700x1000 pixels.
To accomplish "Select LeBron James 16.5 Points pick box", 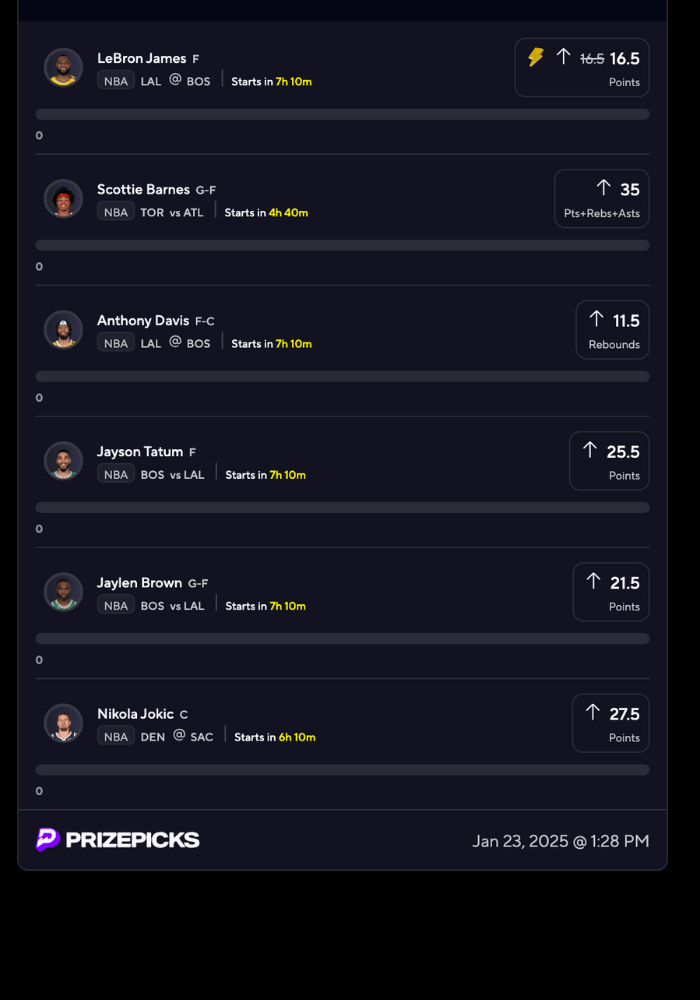I will click(582, 68).
